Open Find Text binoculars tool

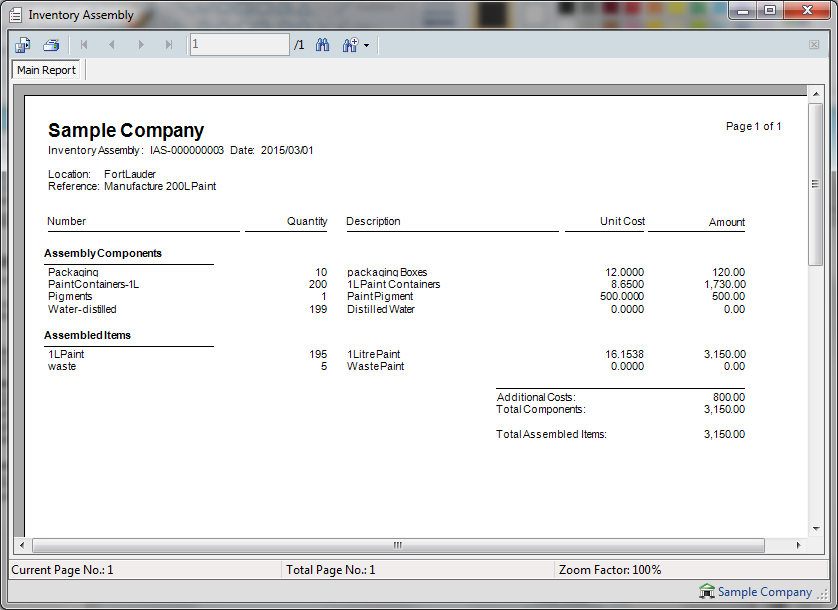coord(323,45)
